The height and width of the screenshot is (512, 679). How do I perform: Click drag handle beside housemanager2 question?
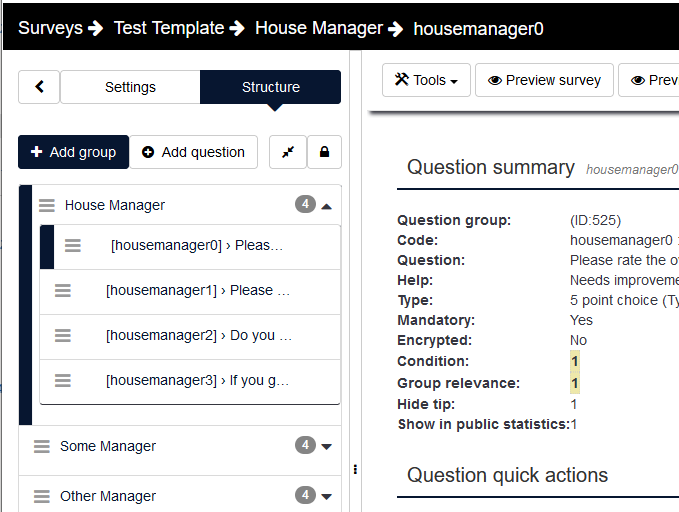tap(63, 335)
